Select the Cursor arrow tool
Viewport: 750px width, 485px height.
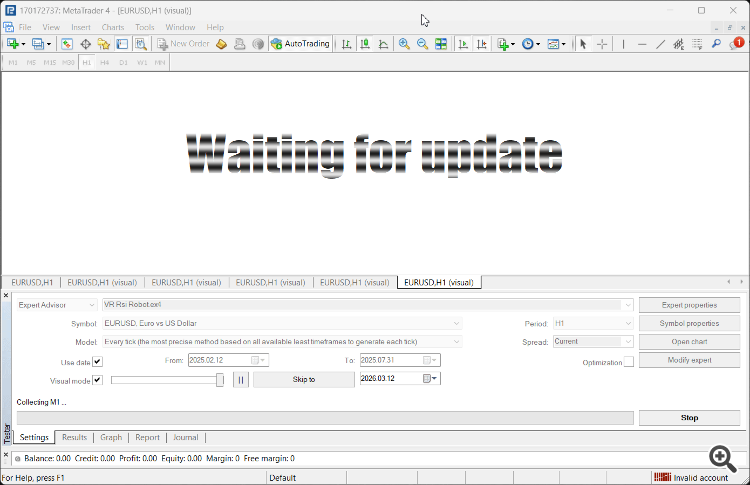(583, 44)
